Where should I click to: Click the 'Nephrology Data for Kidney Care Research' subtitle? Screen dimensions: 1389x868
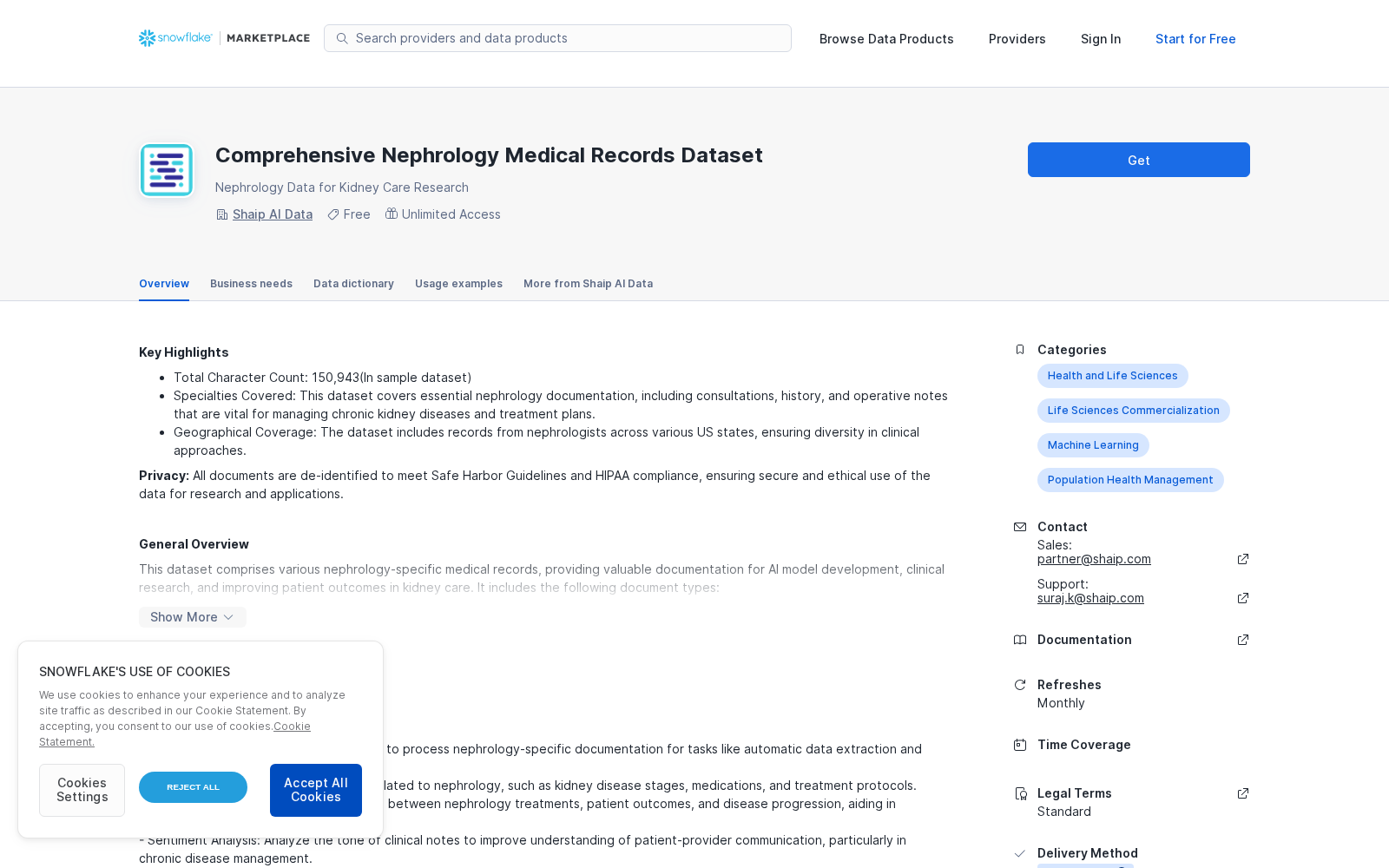pos(342,187)
